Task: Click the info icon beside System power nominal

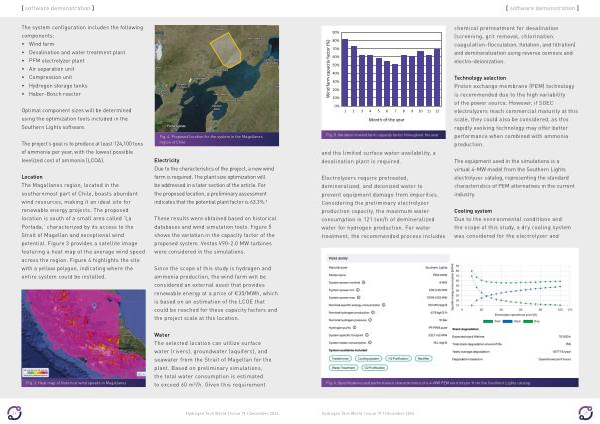Action: (364, 282)
